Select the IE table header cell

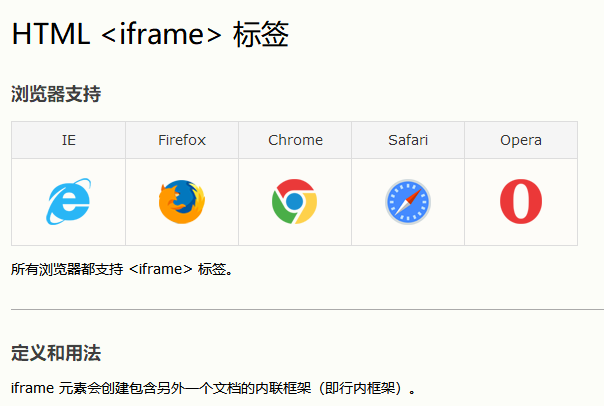(x=69, y=140)
